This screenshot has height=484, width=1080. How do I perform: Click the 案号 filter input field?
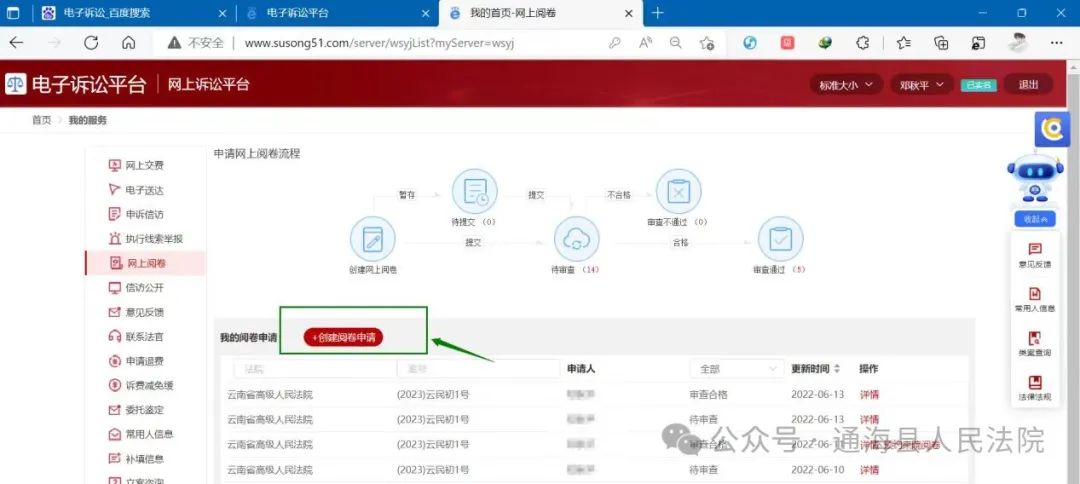point(478,369)
